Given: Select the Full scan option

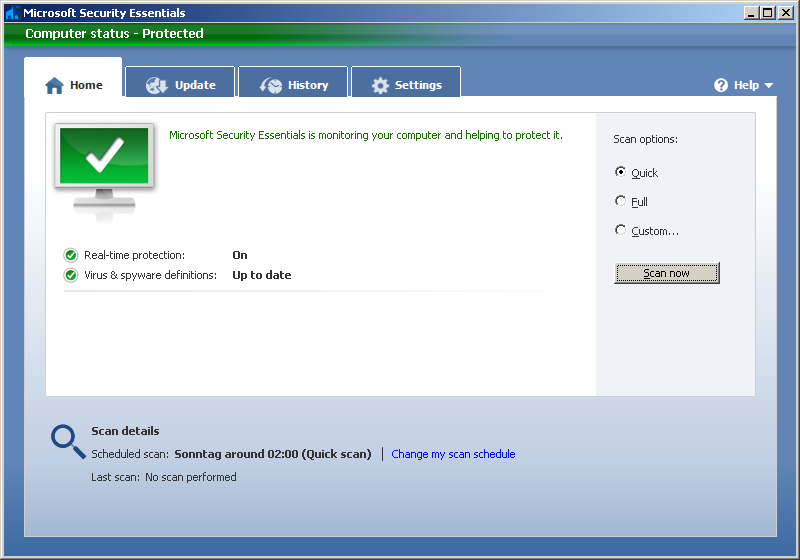Looking at the screenshot, I should tap(621, 201).
